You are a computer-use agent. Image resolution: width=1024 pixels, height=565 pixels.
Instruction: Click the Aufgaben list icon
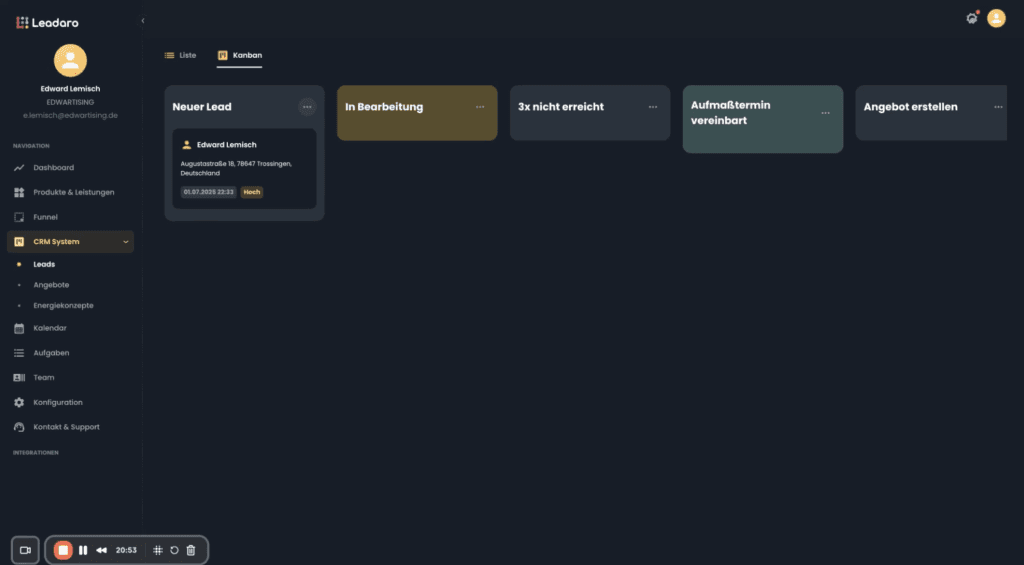pos(19,353)
